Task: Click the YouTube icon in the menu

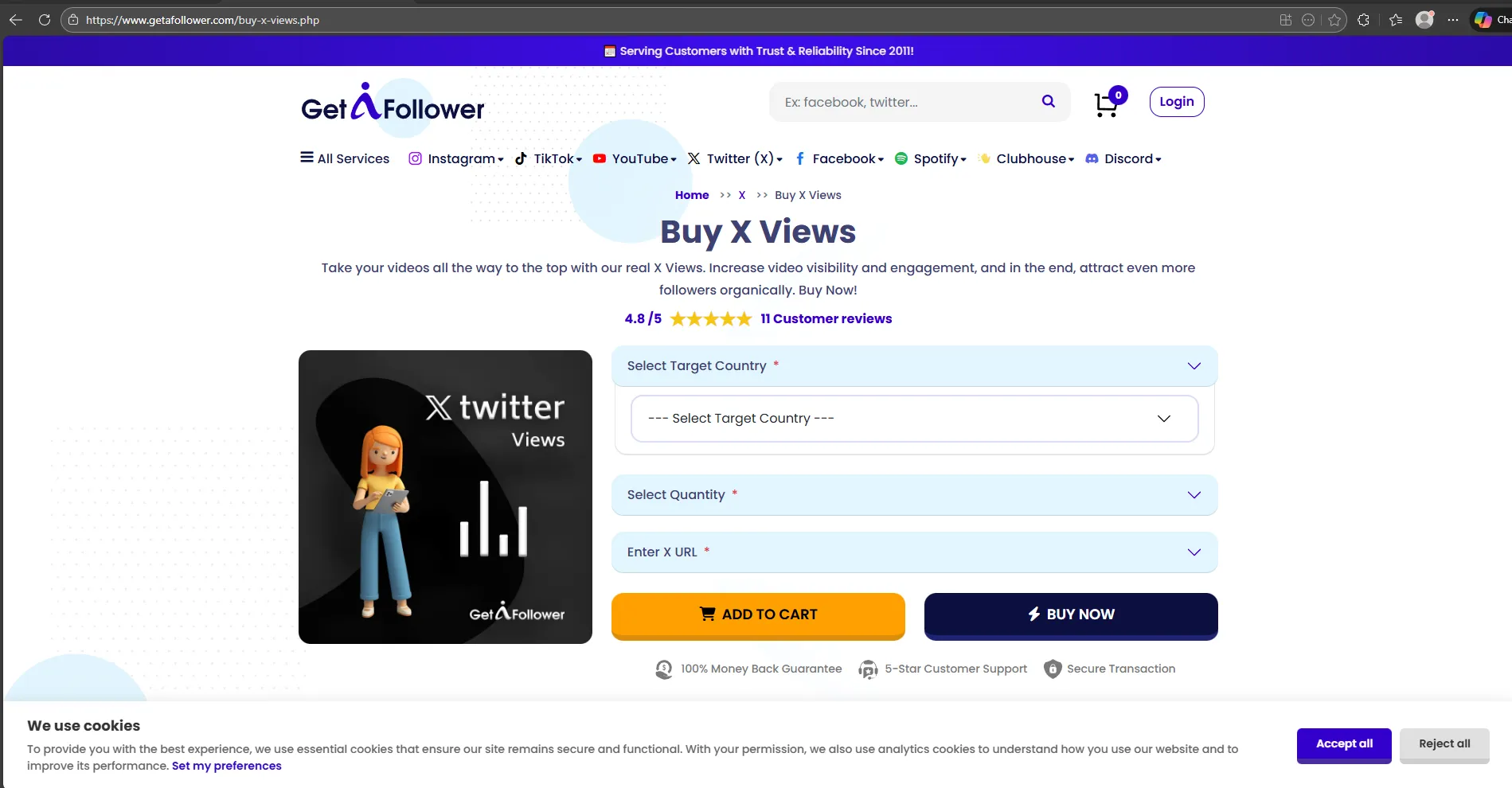Action: (599, 158)
